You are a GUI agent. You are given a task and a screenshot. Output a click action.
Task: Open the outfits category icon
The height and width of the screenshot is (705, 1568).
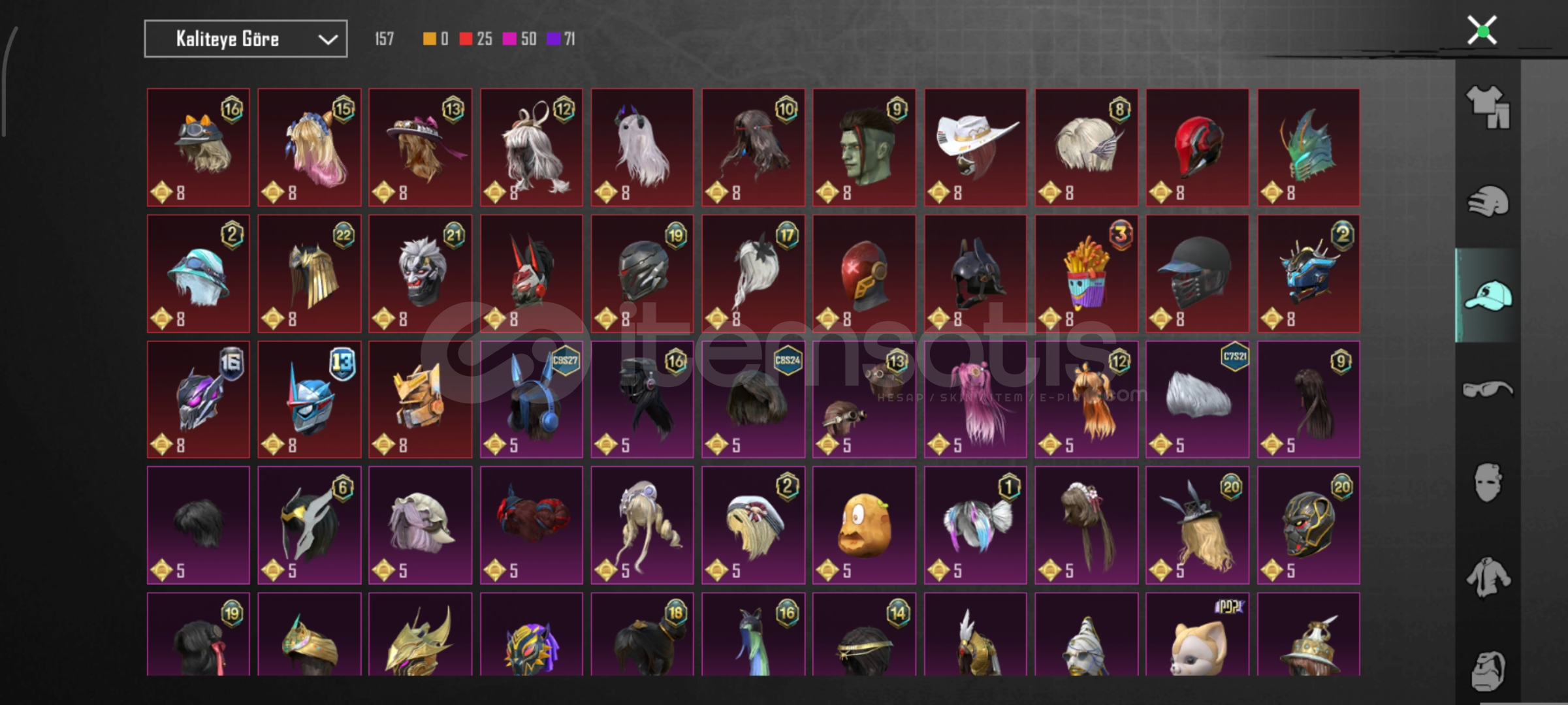point(1488,107)
